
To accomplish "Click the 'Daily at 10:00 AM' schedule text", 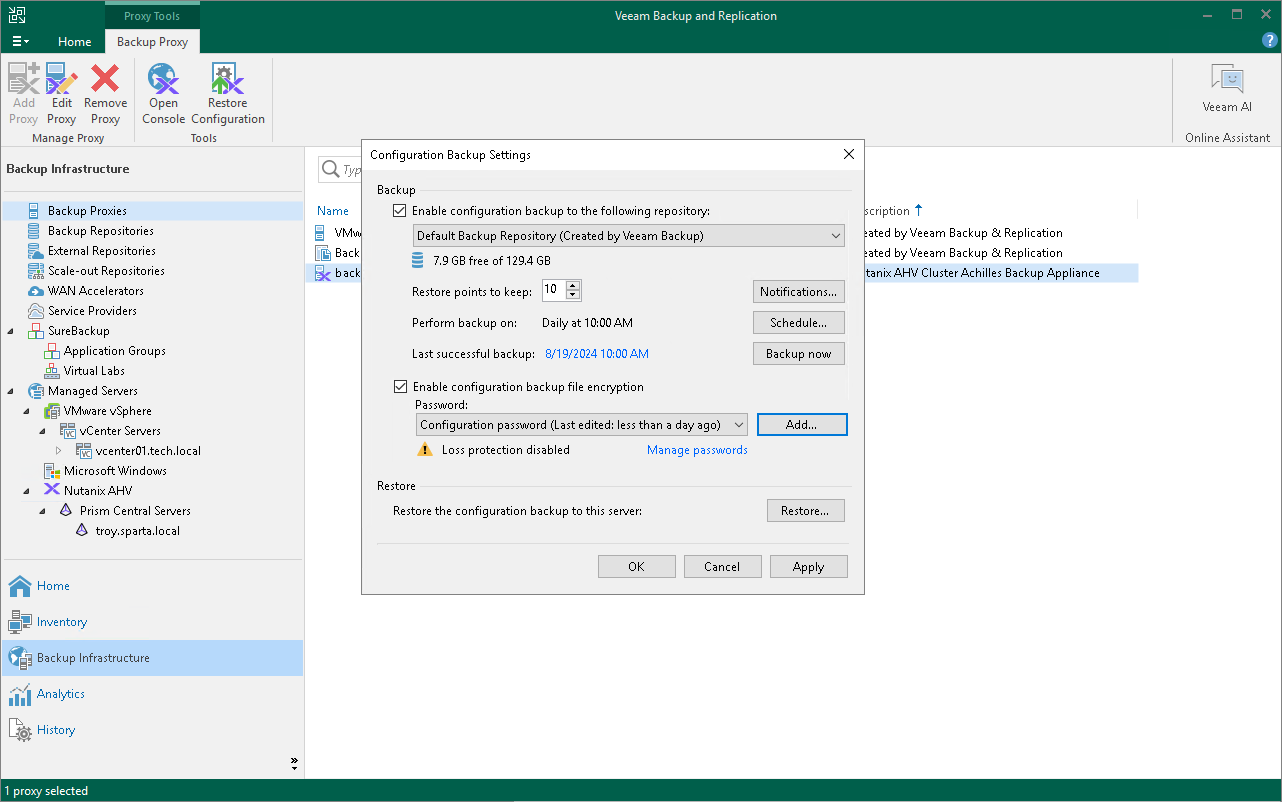I will pyautogui.click(x=587, y=323).
